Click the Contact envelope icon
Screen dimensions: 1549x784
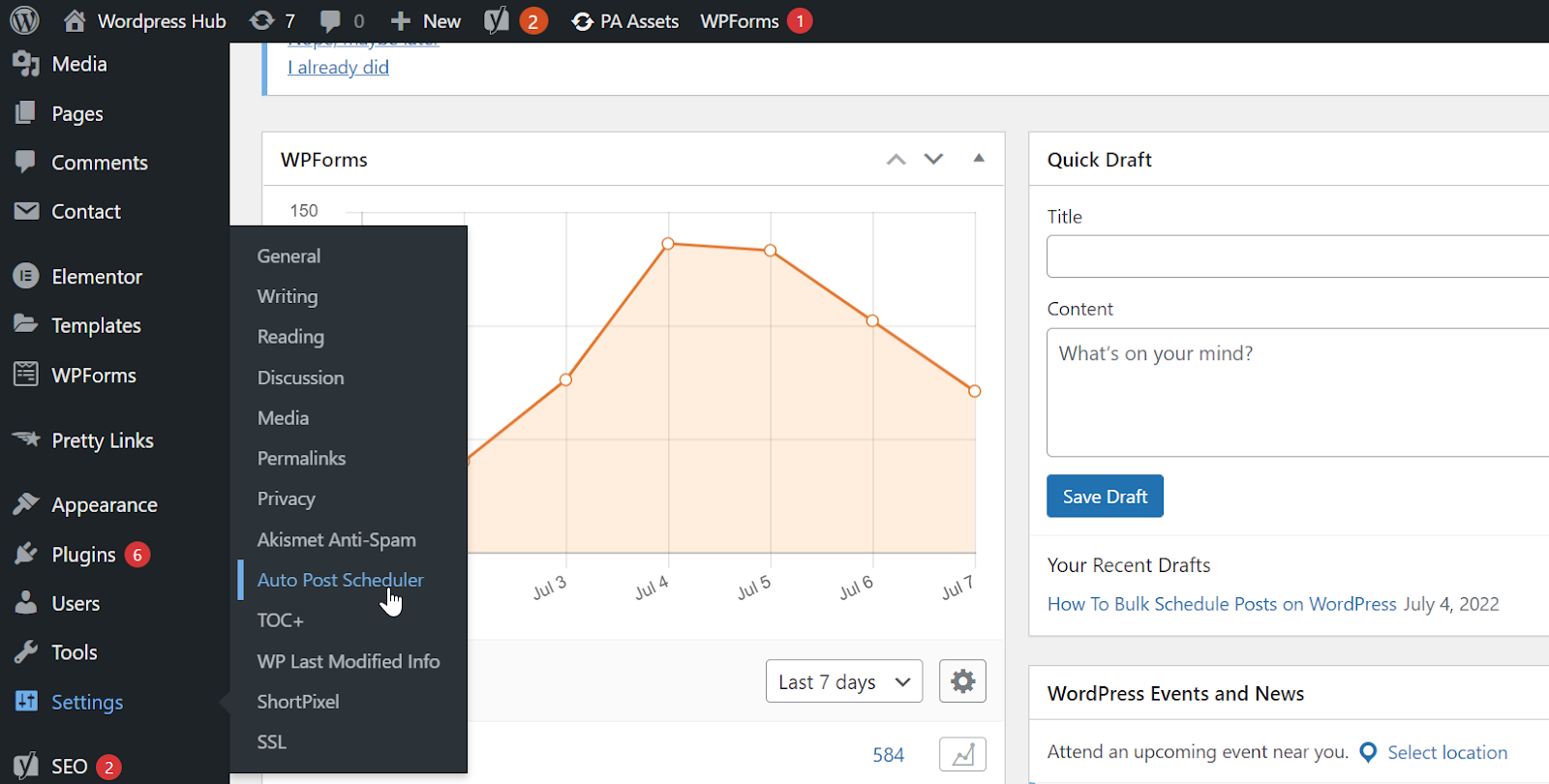26,211
